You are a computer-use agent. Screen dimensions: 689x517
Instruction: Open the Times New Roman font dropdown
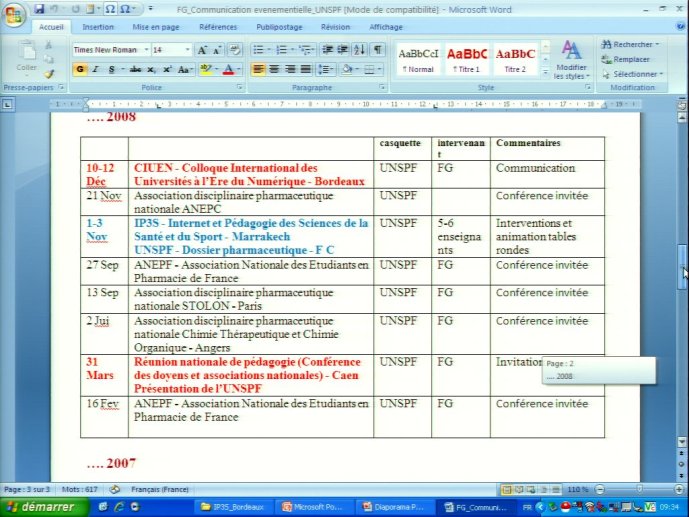tap(146, 50)
